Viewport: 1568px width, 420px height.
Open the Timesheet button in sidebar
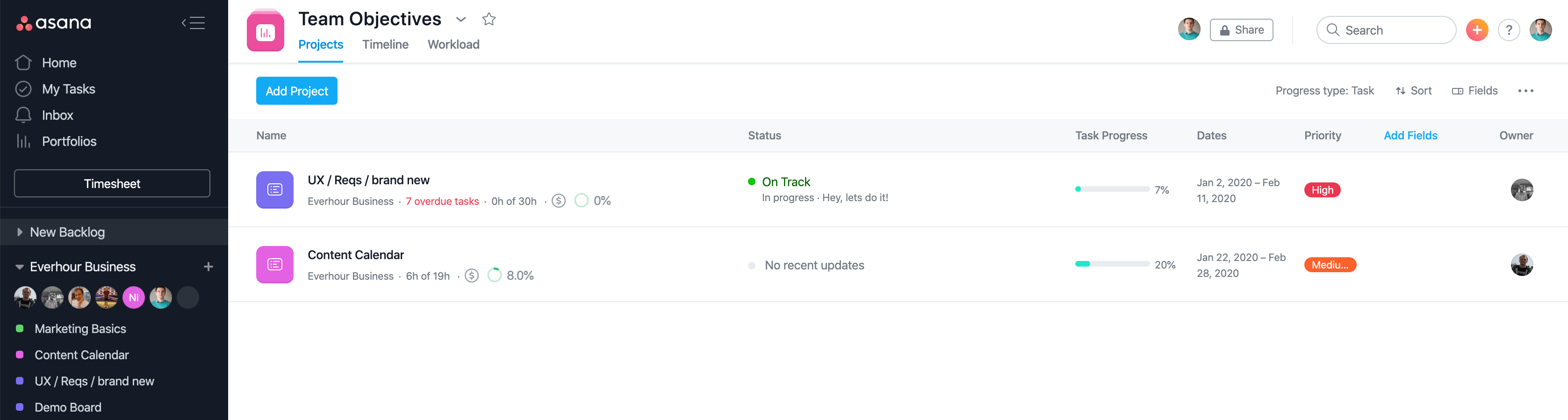pos(112,183)
